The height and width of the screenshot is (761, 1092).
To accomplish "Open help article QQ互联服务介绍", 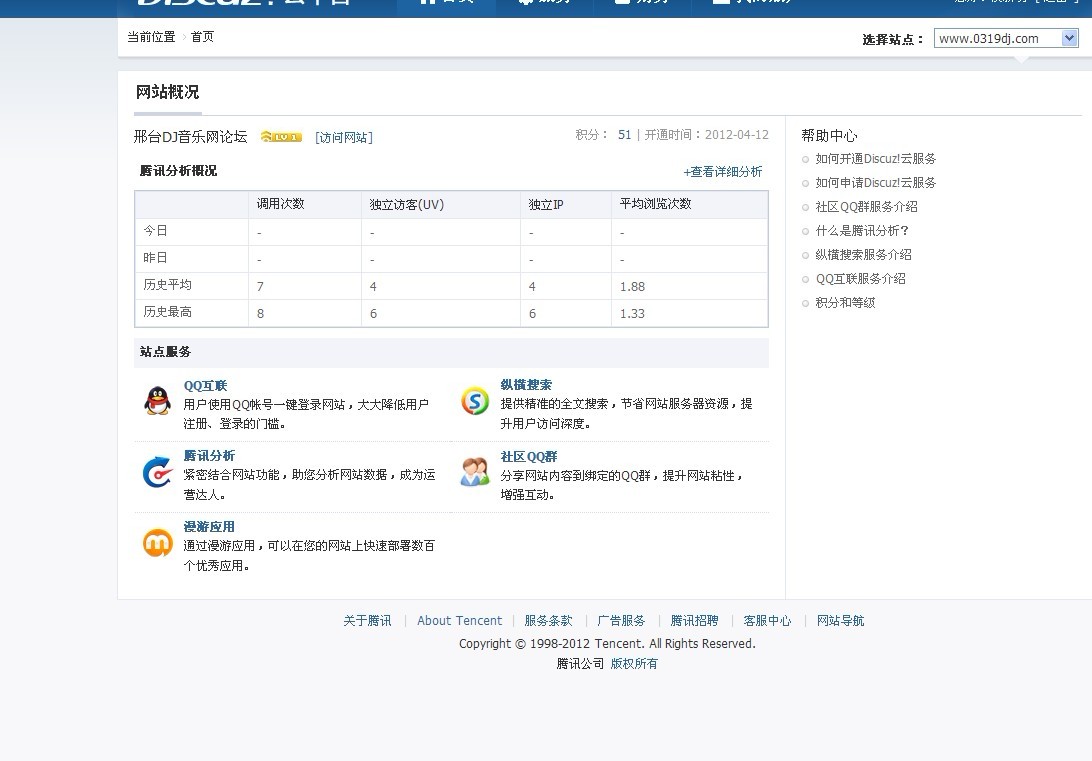I will click(861, 279).
